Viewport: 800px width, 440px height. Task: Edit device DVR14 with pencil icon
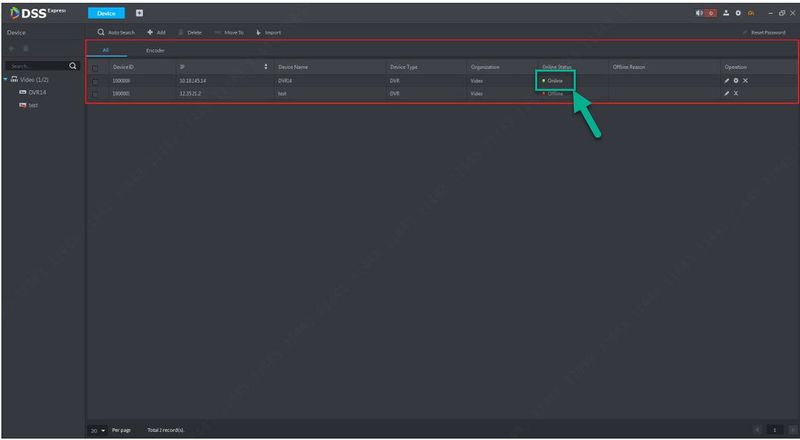tap(727, 81)
